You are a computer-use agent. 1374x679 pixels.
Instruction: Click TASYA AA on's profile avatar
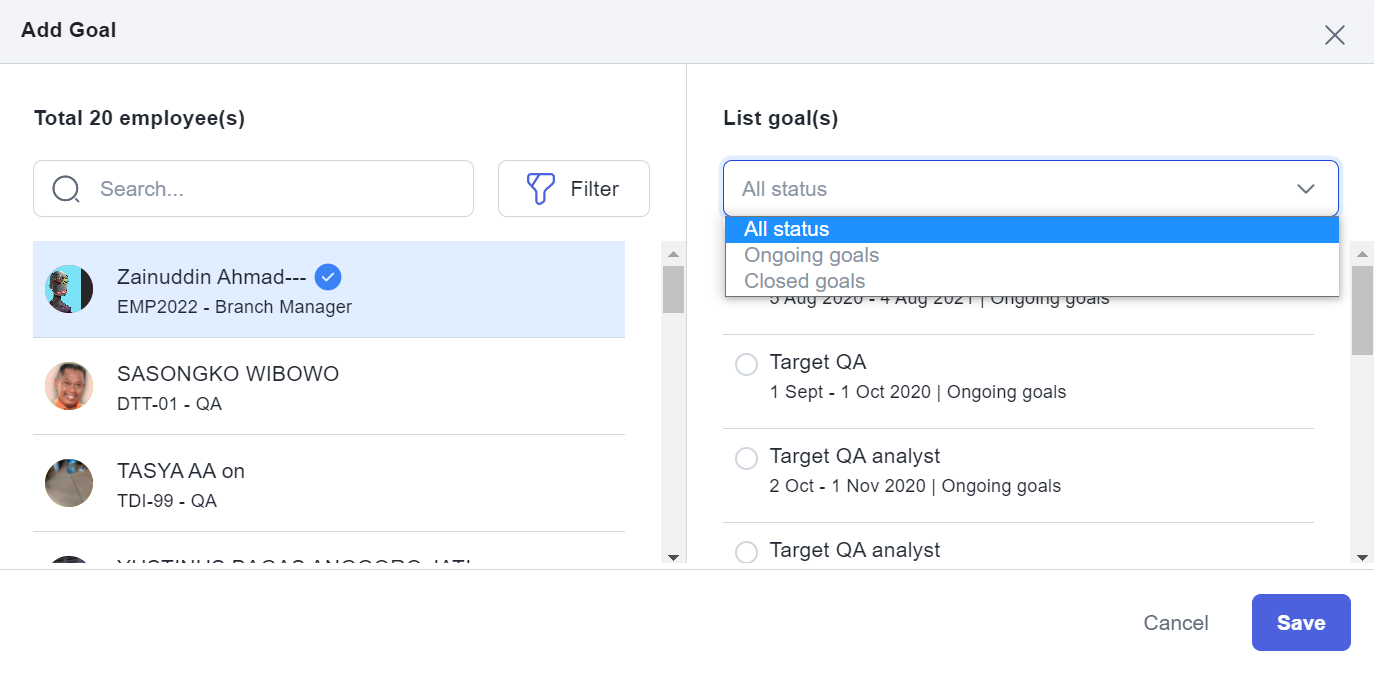pyautogui.click(x=69, y=483)
